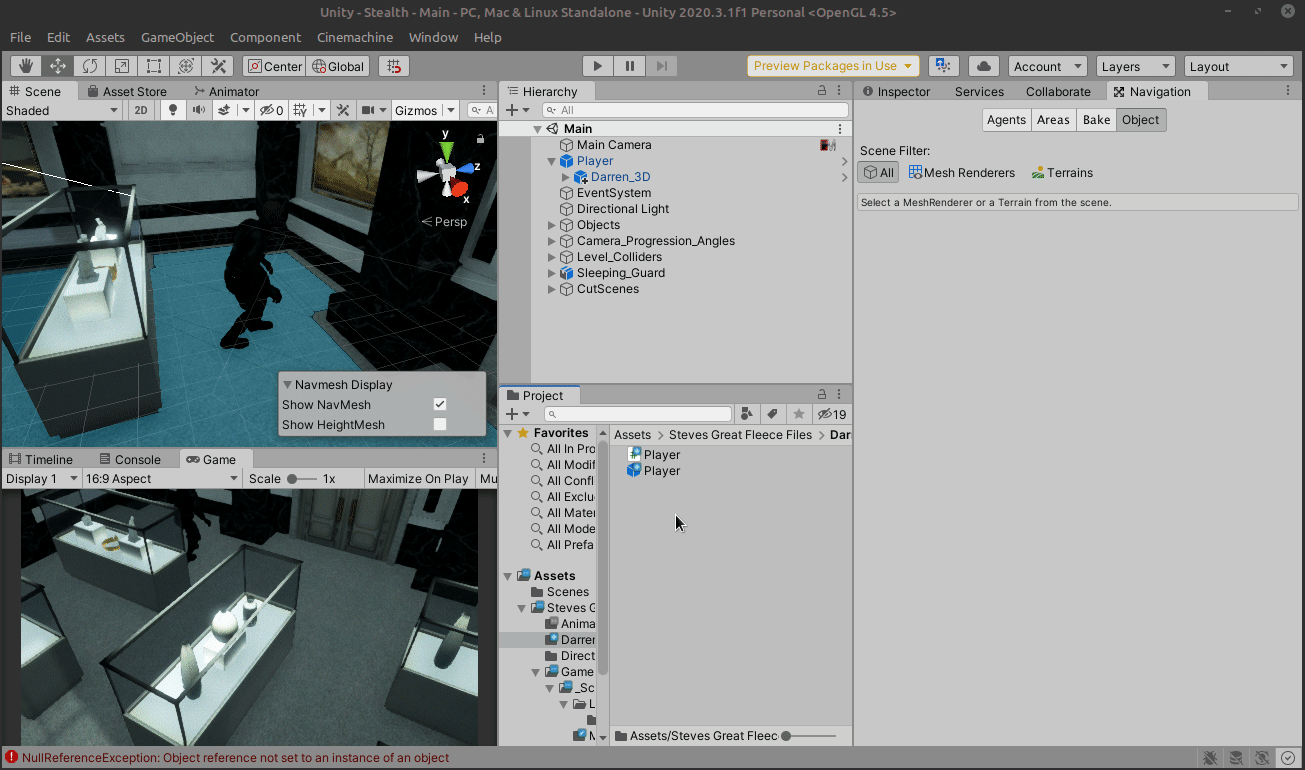Open the 16:9 Aspect dropdown
Viewport: 1305px width, 770px height.
[x=162, y=478]
